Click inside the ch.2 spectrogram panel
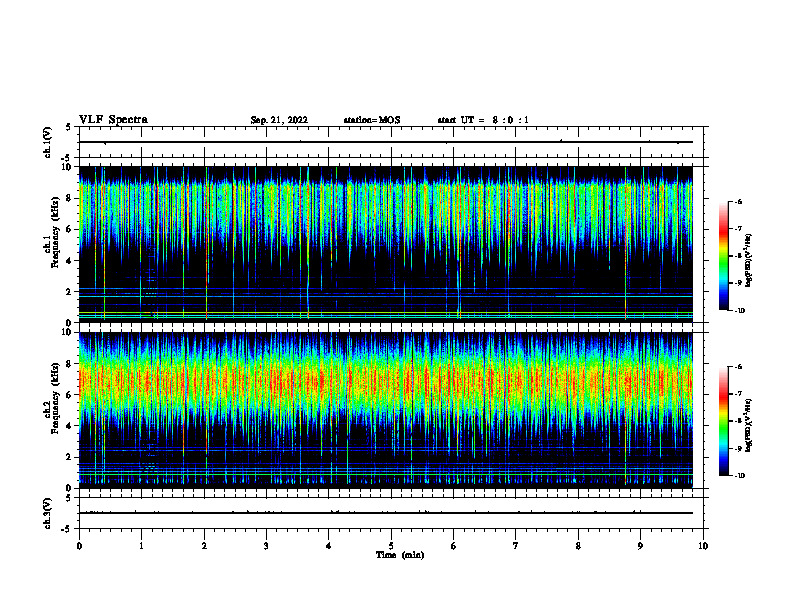Image resolution: width=792 pixels, height=612 pixels. pyautogui.click(x=386, y=410)
